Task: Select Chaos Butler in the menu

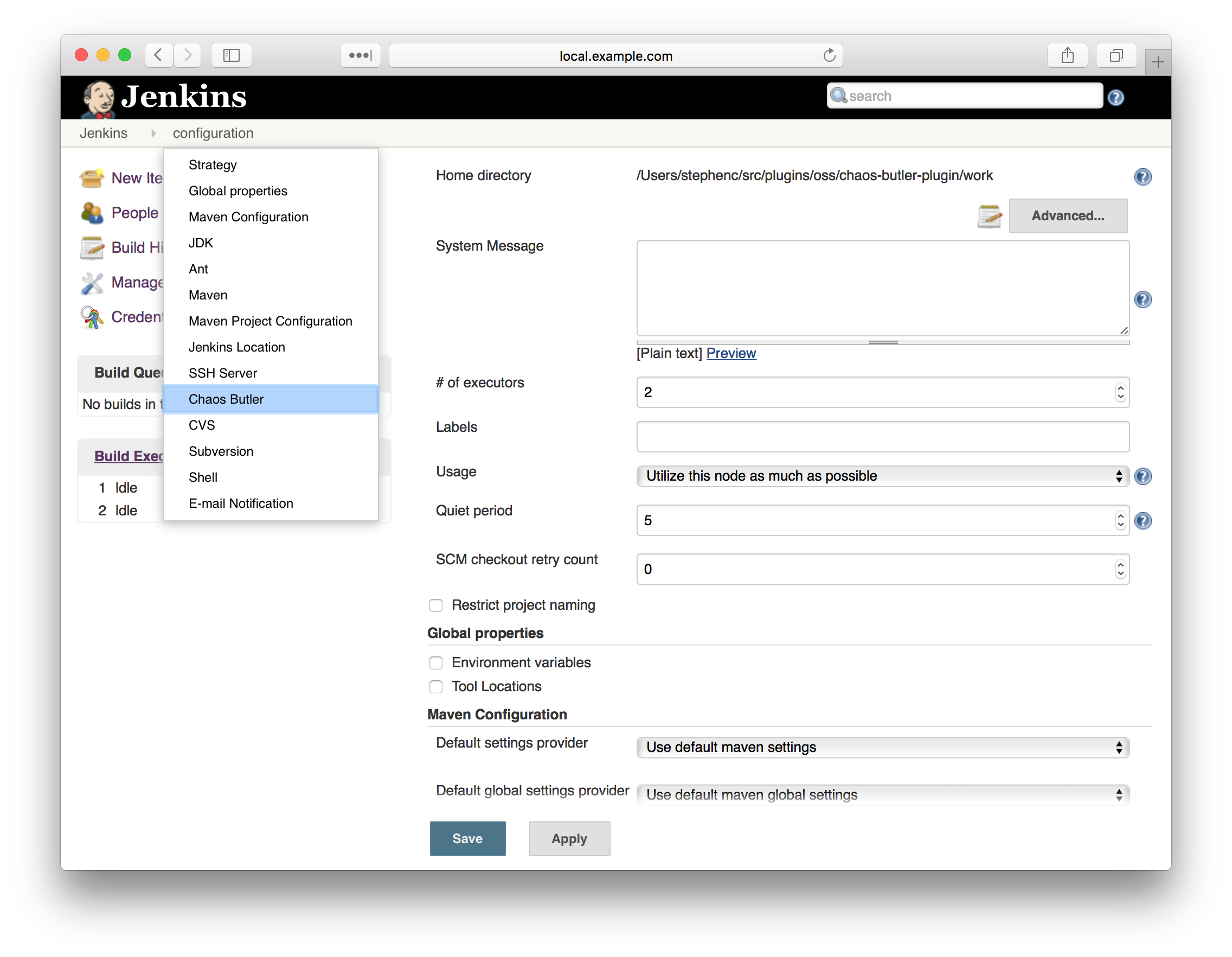Action: click(x=226, y=399)
